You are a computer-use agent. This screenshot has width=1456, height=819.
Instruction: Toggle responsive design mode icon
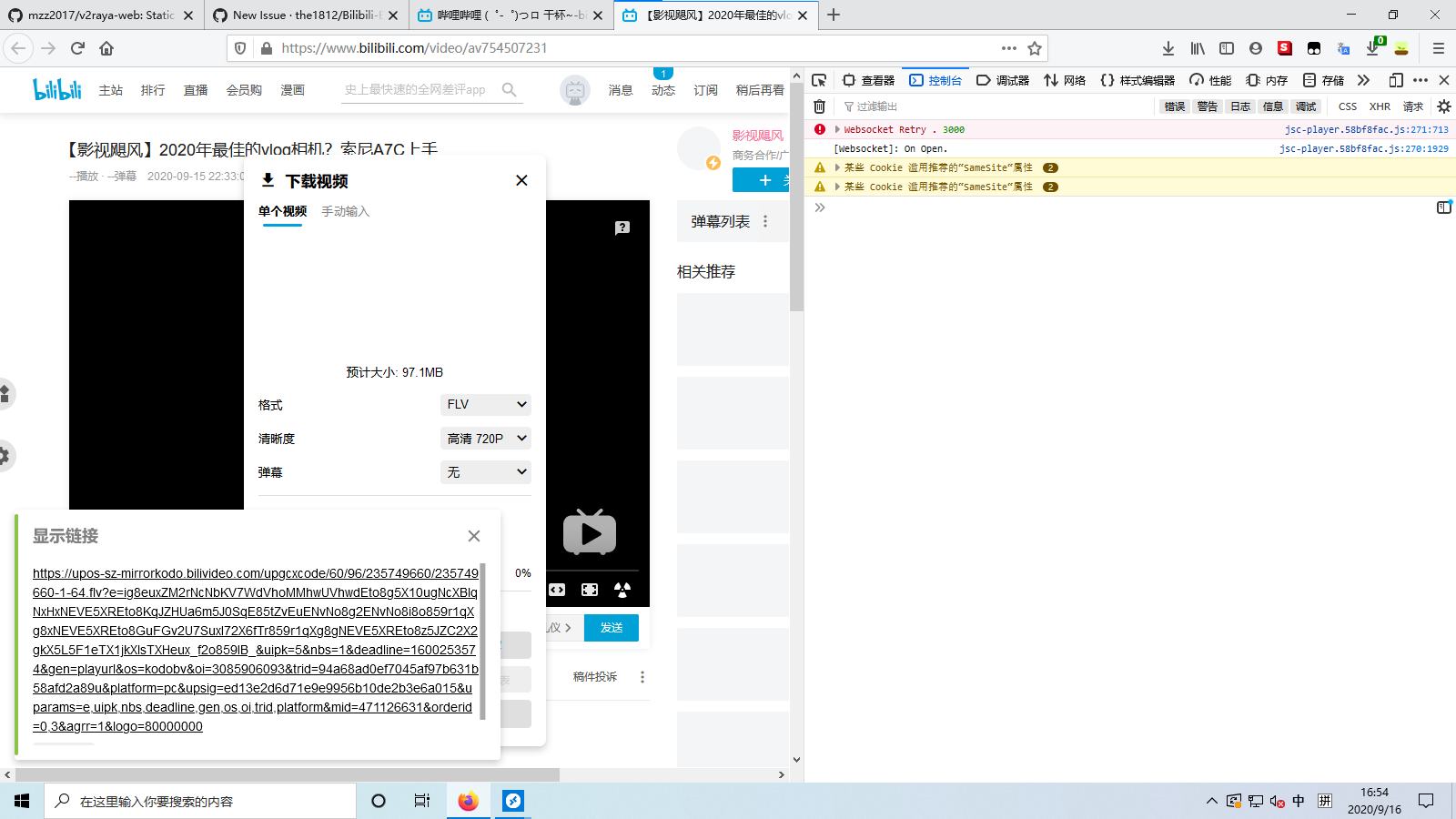1396,80
